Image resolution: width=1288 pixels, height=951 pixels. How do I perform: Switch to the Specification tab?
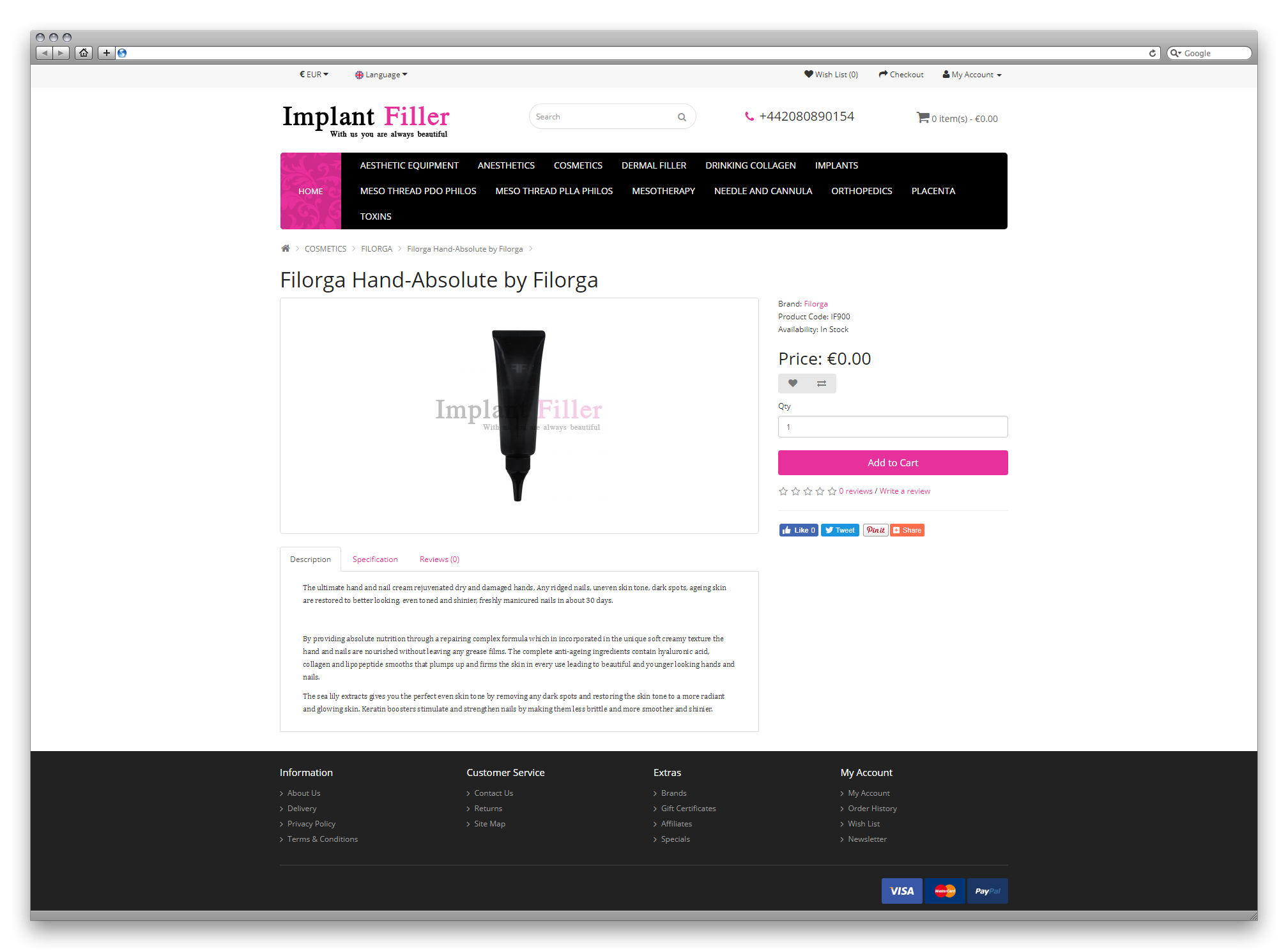(x=375, y=559)
